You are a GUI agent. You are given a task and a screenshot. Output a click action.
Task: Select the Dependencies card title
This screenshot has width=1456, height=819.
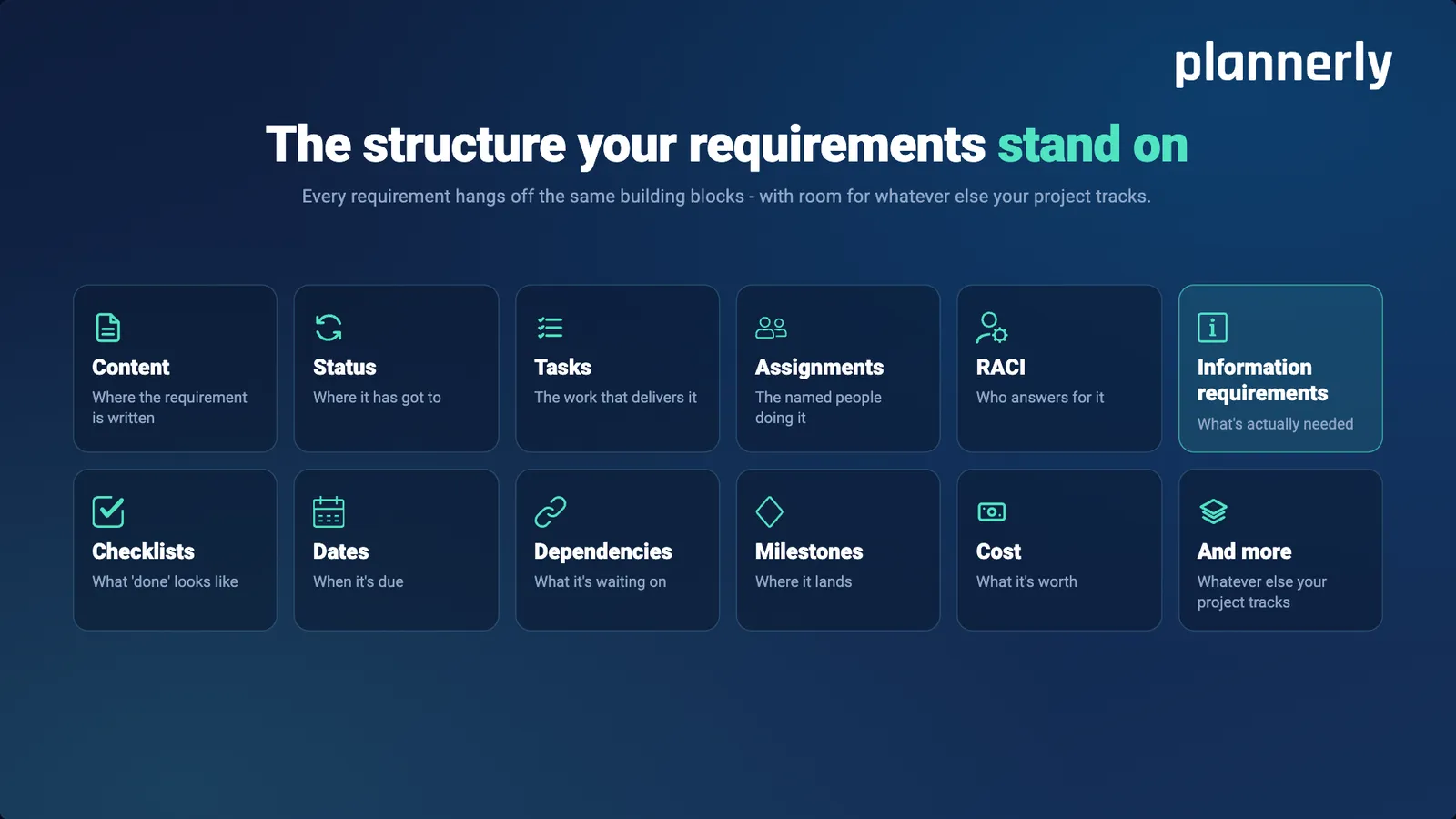[x=603, y=551]
